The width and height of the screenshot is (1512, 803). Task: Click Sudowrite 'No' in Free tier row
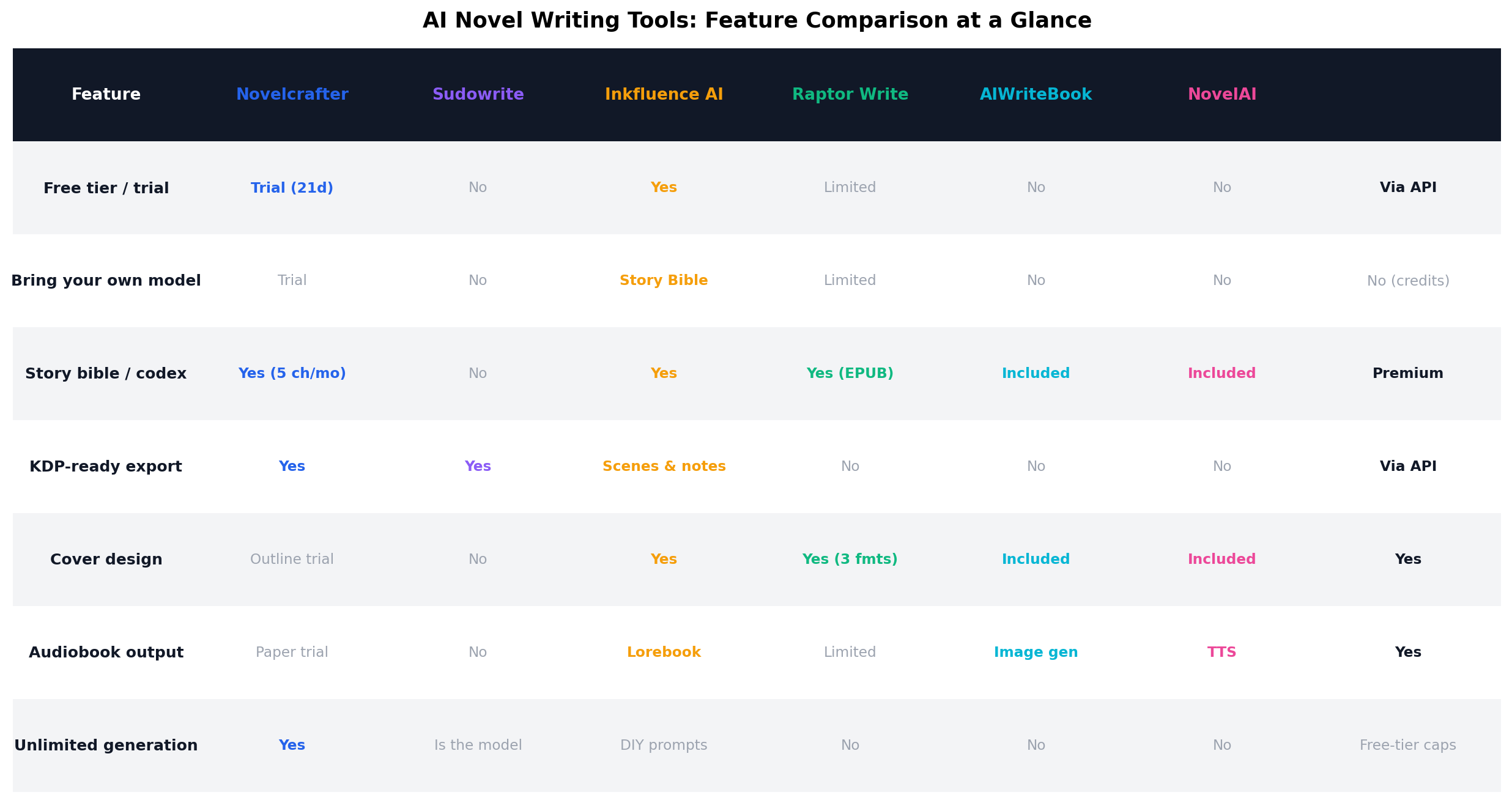[x=478, y=188]
